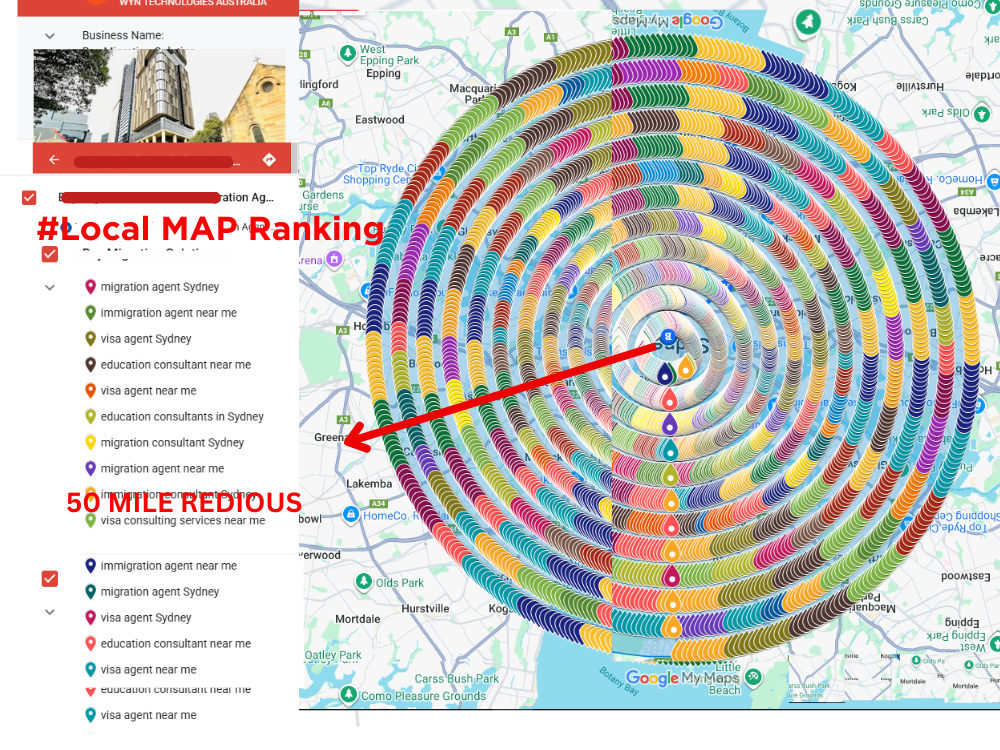Viewport: 1000px width, 750px height.
Task: Click the HomeCo shopping bag marker
Action: click(x=351, y=514)
